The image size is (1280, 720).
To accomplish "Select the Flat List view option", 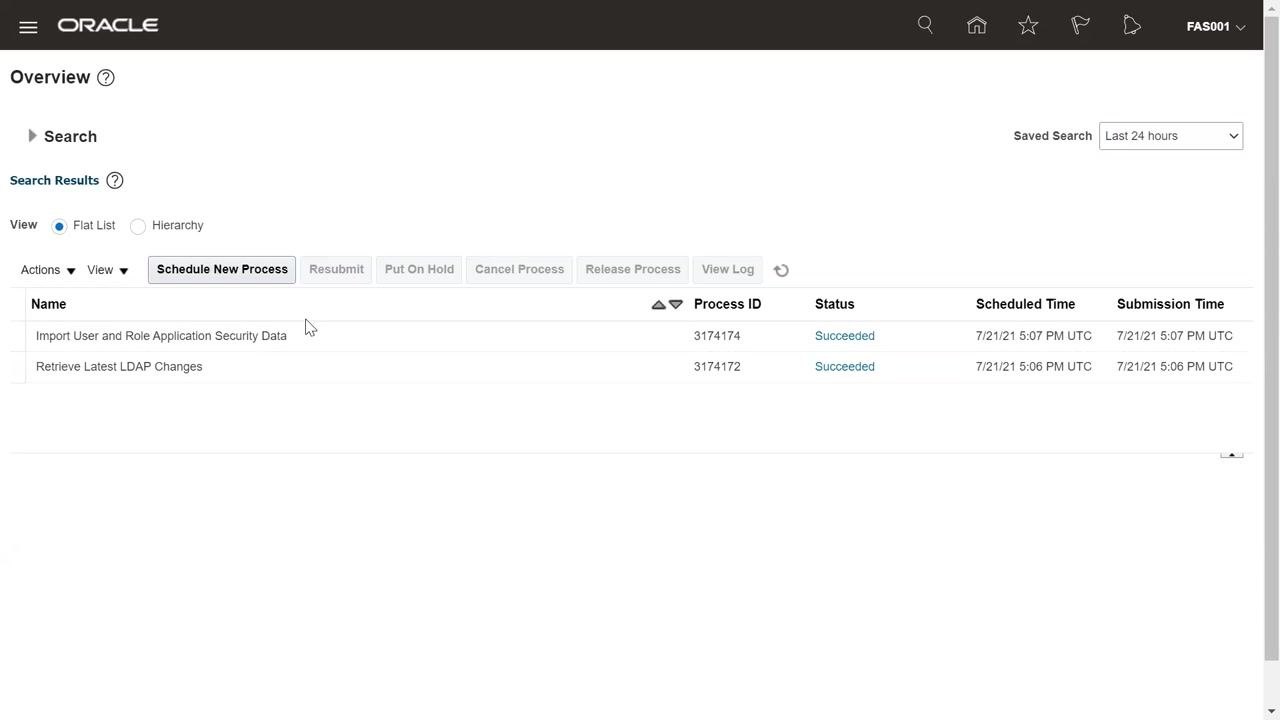I will pyautogui.click(x=59, y=226).
